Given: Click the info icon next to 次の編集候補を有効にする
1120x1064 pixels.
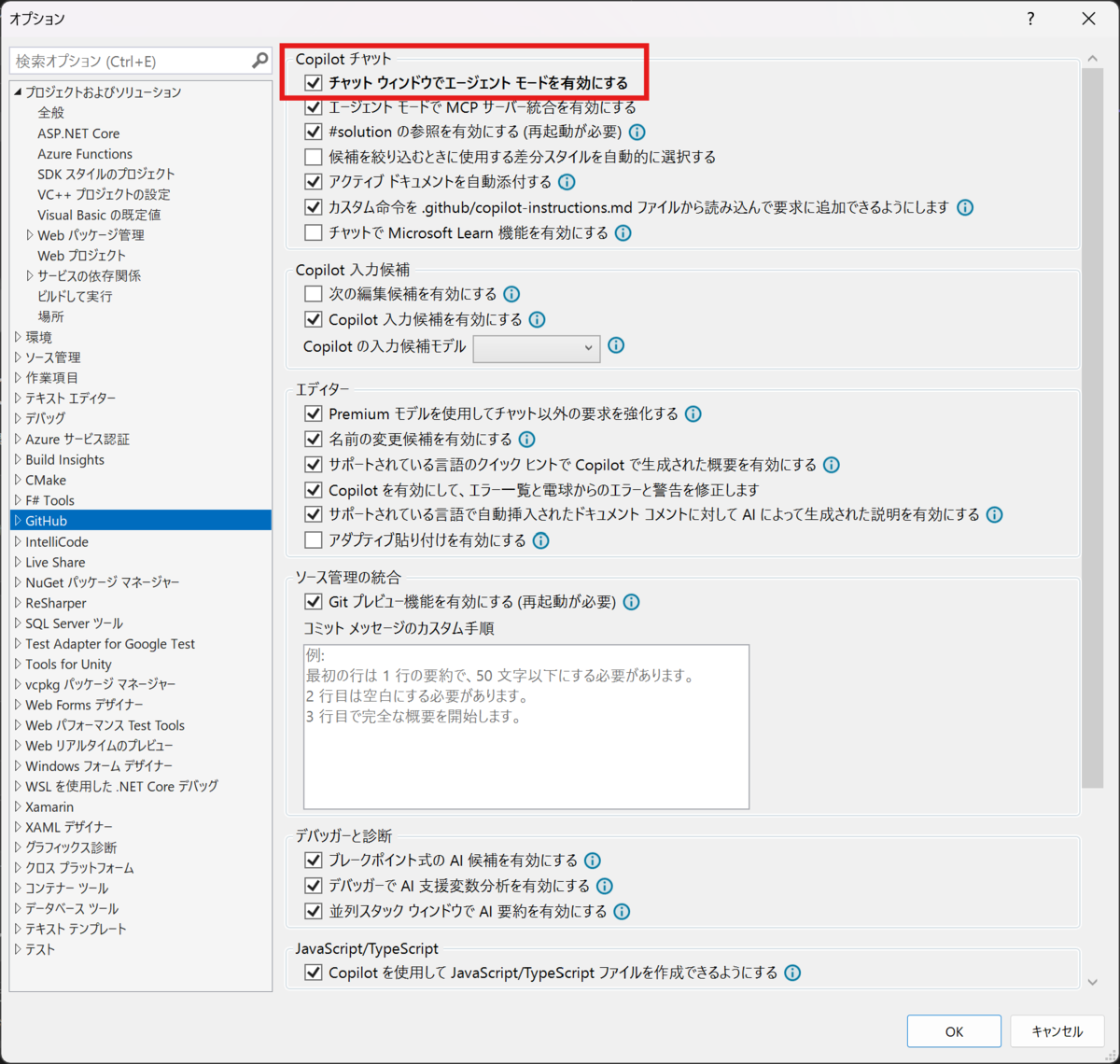Looking at the screenshot, I should point(511,293).
